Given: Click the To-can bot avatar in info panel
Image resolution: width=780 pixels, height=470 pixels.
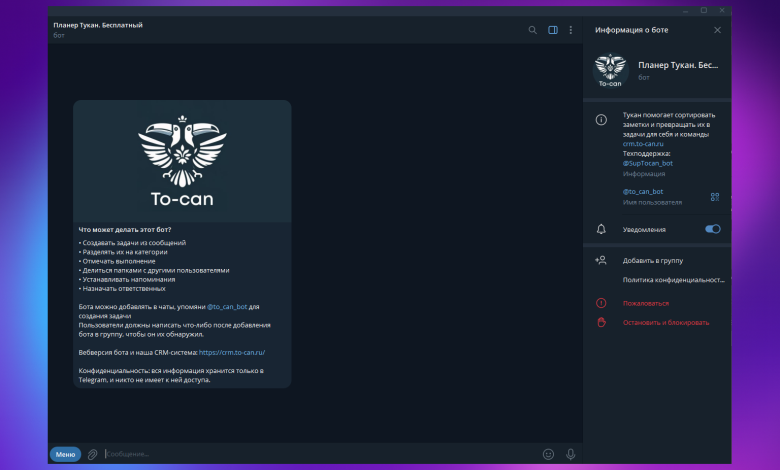Looking at the screenshot, I should (x=609, y=70).
